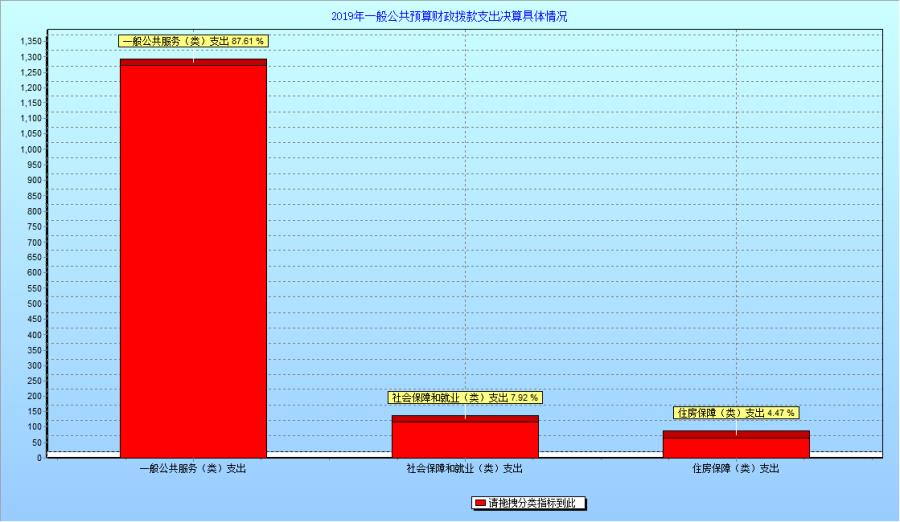Click dark top band of 住房保障 bar

736,435
